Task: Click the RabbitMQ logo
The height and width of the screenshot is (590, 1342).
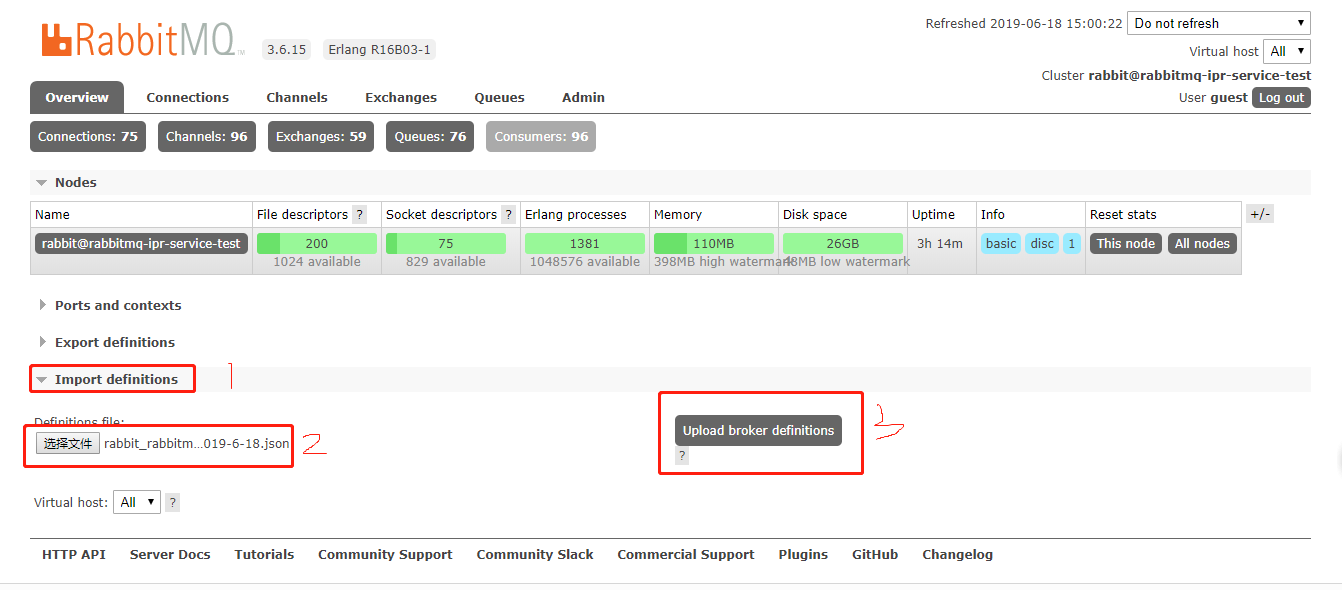Action: (142, 40)
